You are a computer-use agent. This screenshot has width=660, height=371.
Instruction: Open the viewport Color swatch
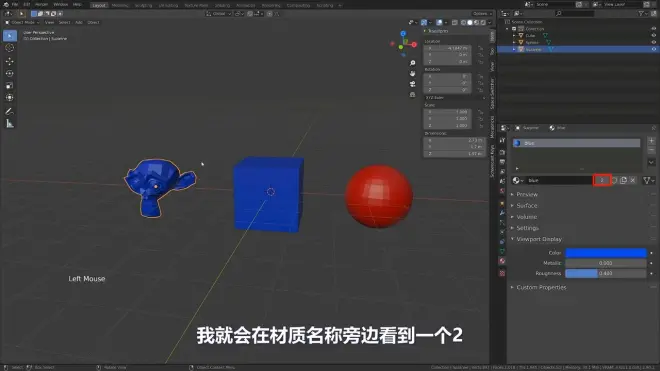click(605, 253)
